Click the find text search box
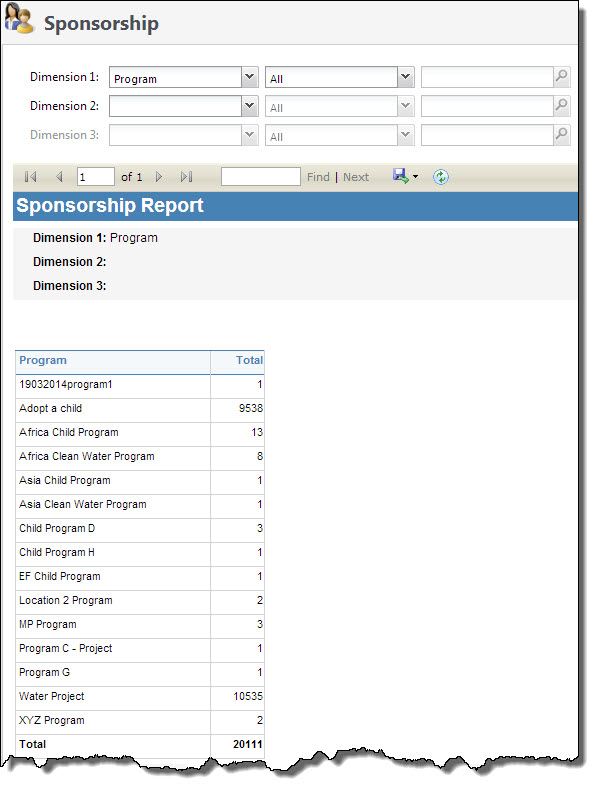The width and height of the screenshot is (594, 794). click(261, 177)
